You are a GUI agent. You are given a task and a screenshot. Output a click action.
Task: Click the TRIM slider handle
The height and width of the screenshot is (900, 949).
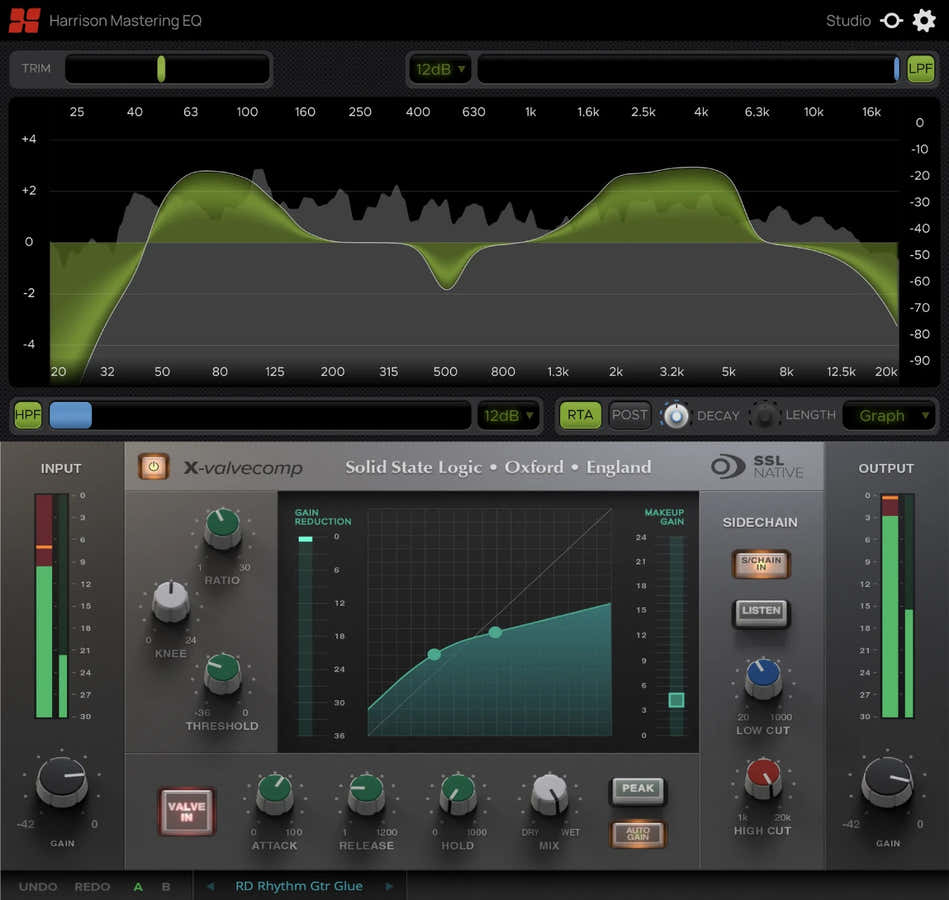pos(161,68)
